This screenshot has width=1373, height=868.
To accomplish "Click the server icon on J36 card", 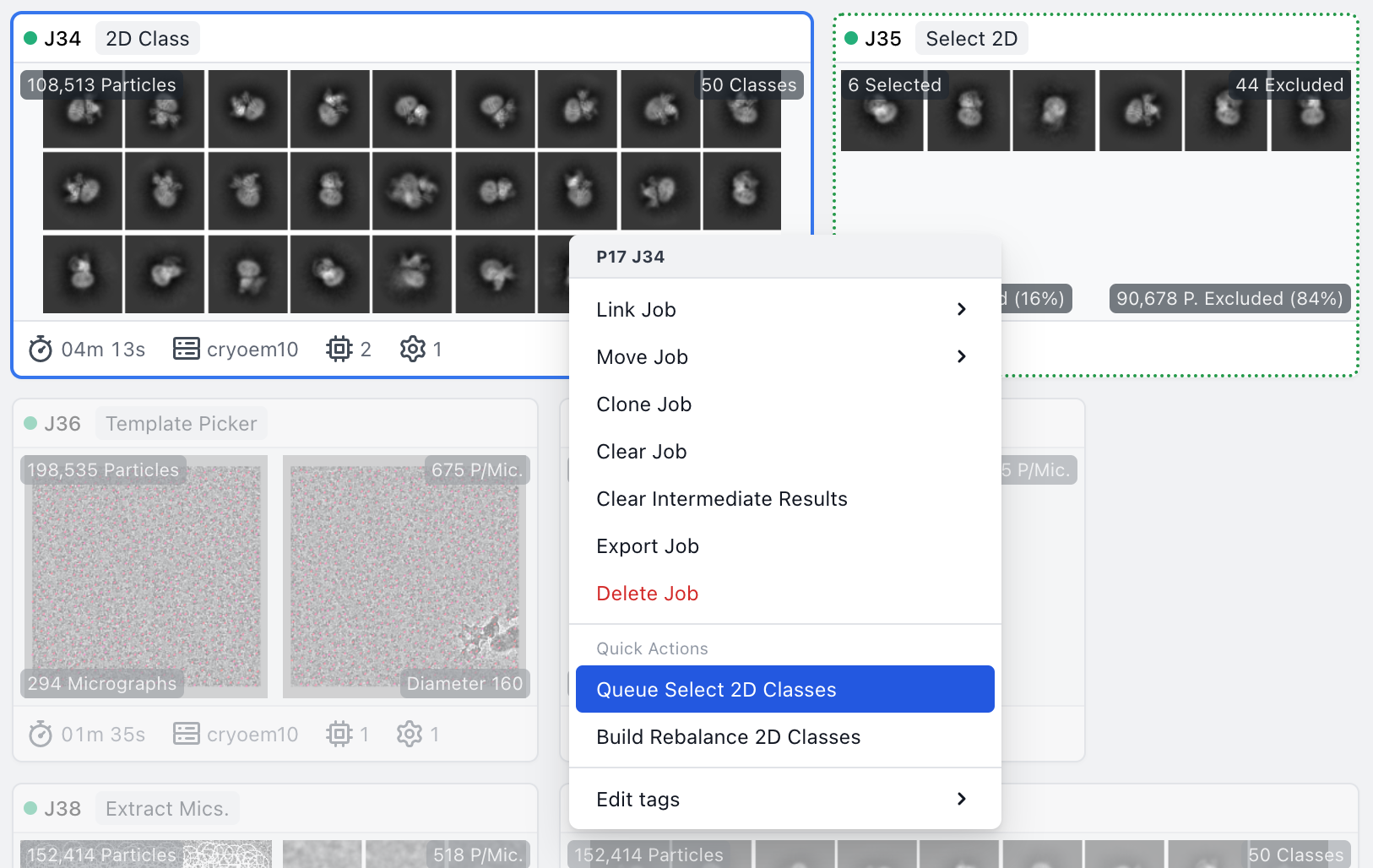I will 186,735.
